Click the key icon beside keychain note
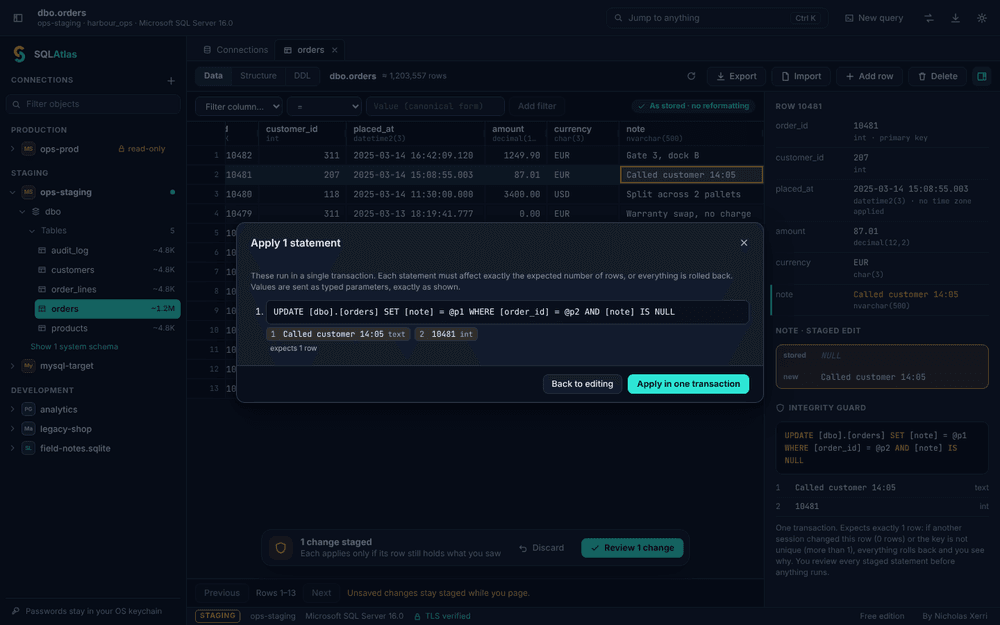 [x=16, y=611]
